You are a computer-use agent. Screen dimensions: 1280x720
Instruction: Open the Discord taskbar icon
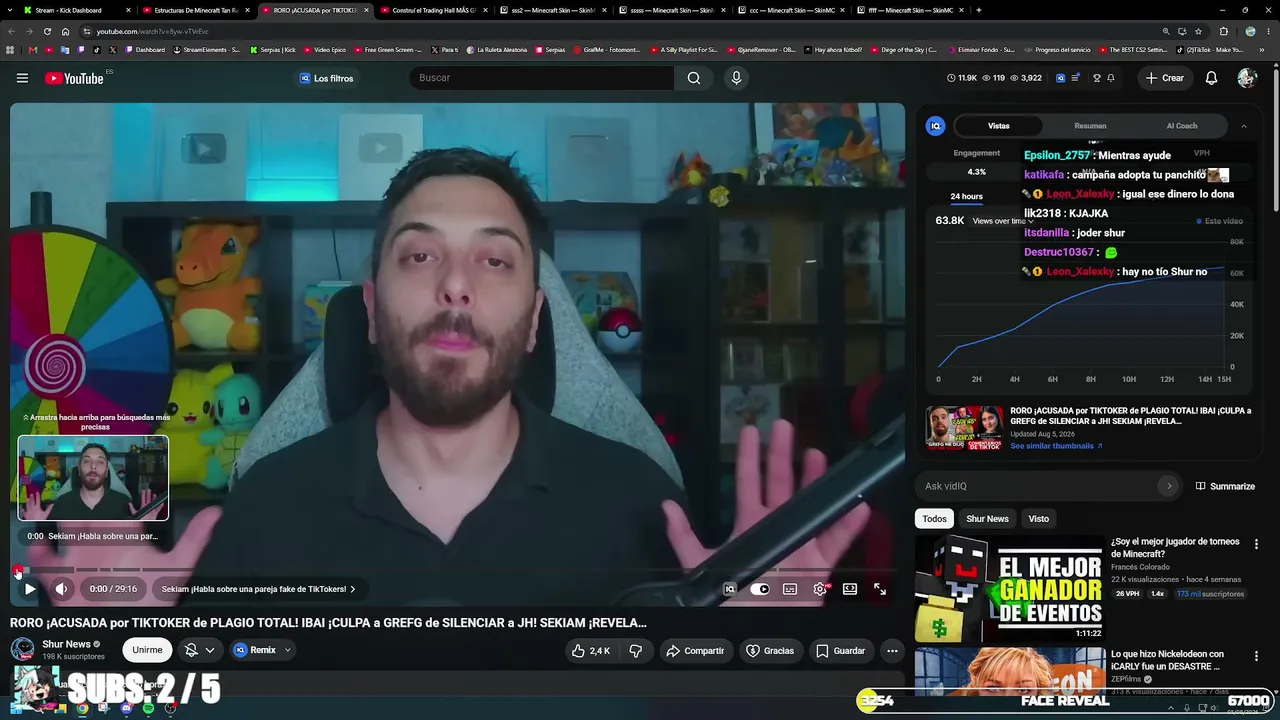pos(126,708)
